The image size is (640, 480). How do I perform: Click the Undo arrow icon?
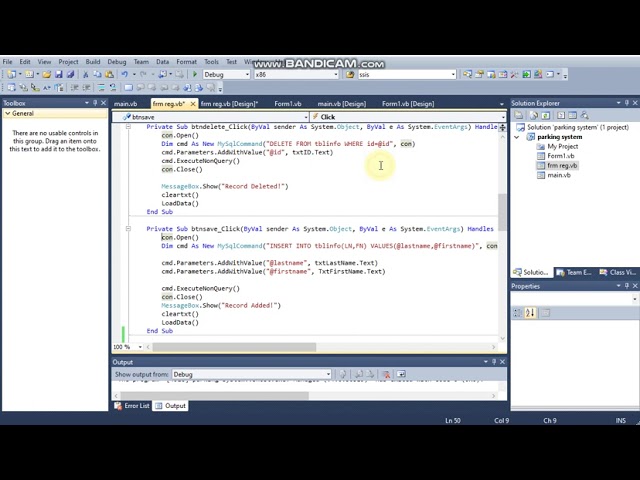124,75
